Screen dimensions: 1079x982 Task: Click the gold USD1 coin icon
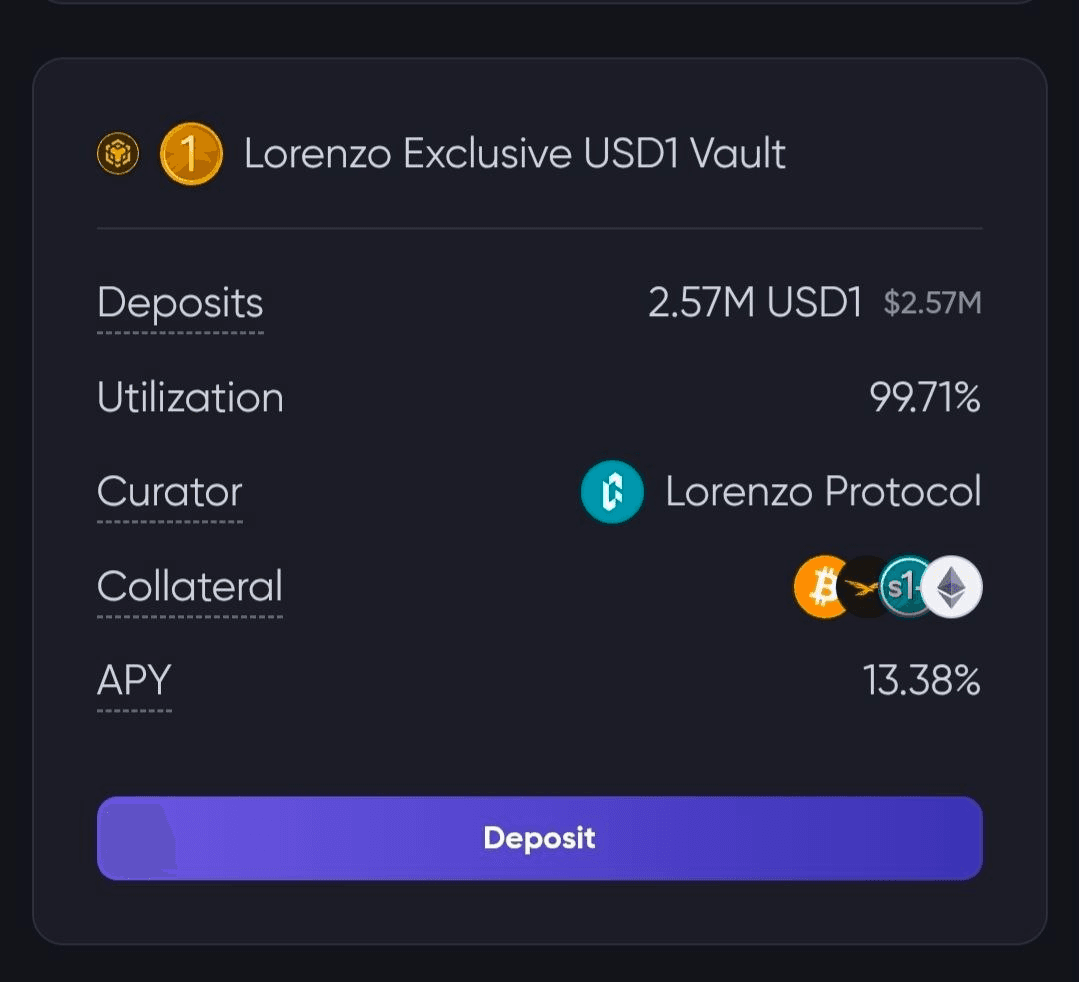point(191,153)
